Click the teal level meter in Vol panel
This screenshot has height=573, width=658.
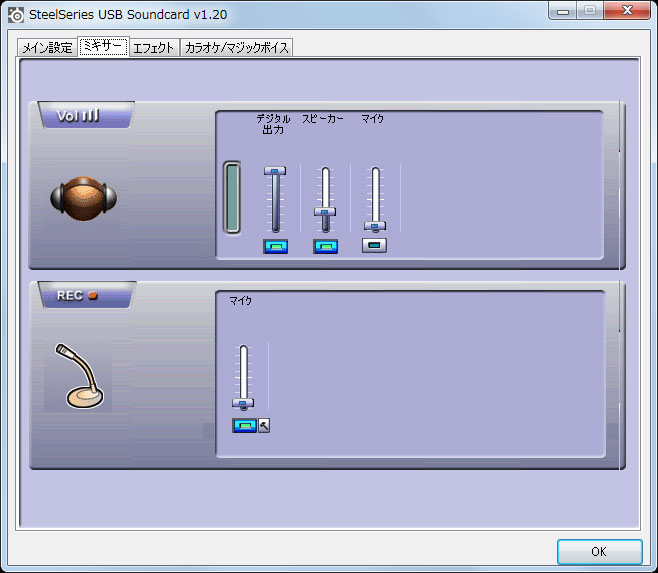click(x=232, y=197)
